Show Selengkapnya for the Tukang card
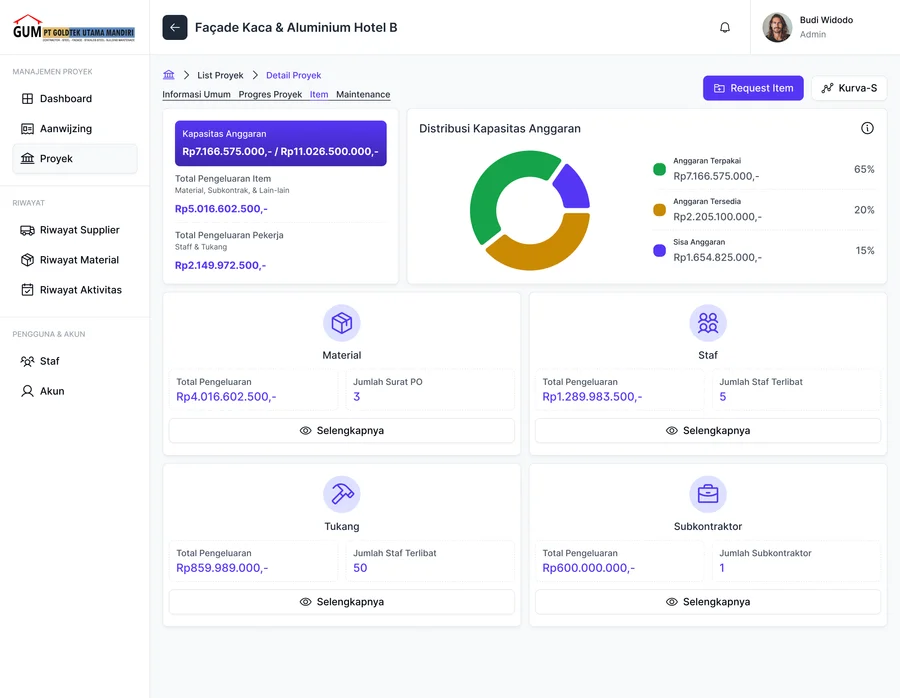 point(342,602)
